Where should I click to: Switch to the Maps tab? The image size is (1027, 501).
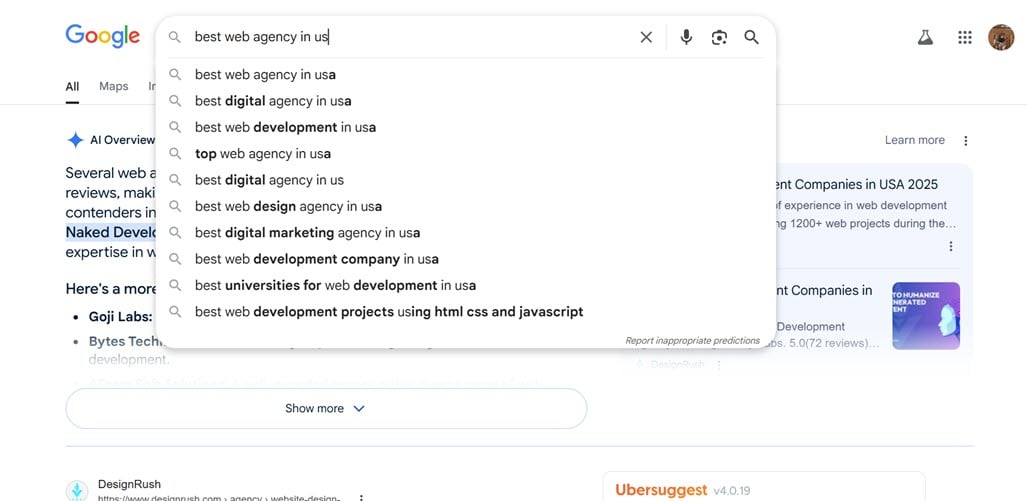[113, 86]
